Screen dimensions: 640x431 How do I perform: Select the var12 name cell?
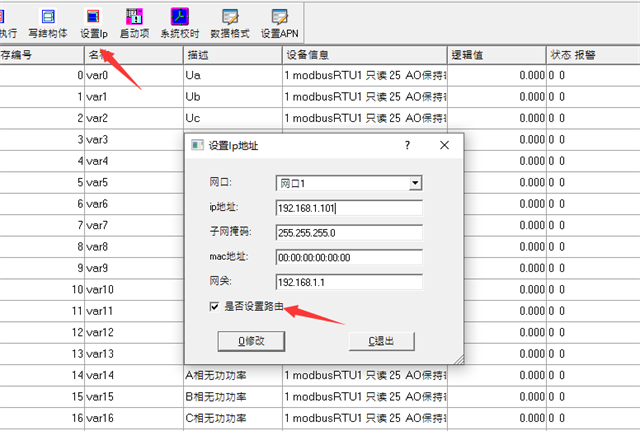(134, 332)
